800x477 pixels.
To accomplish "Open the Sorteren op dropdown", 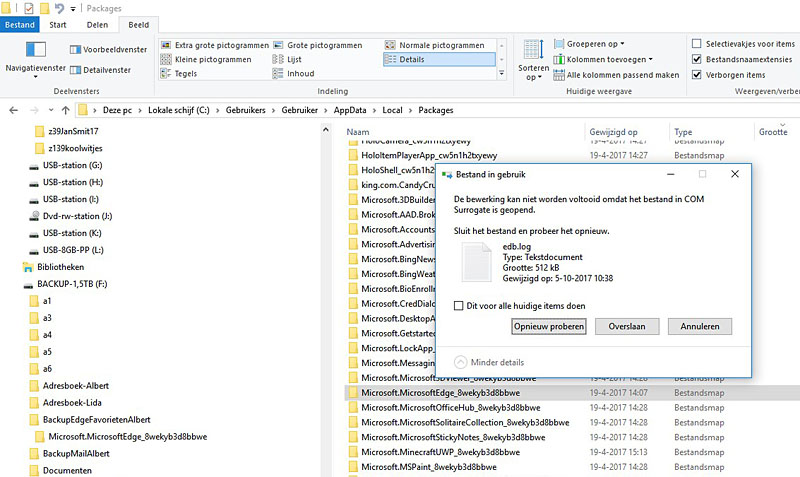I will click(x=534, y=60).
